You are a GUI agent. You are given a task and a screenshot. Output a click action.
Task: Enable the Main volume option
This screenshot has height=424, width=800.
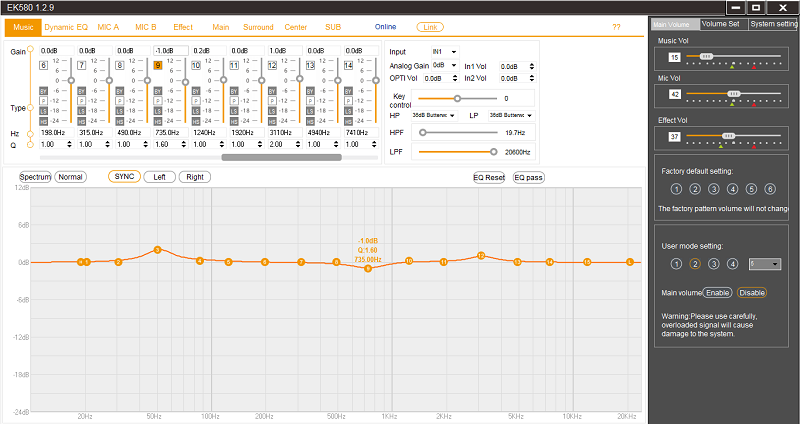click(717, 293)
